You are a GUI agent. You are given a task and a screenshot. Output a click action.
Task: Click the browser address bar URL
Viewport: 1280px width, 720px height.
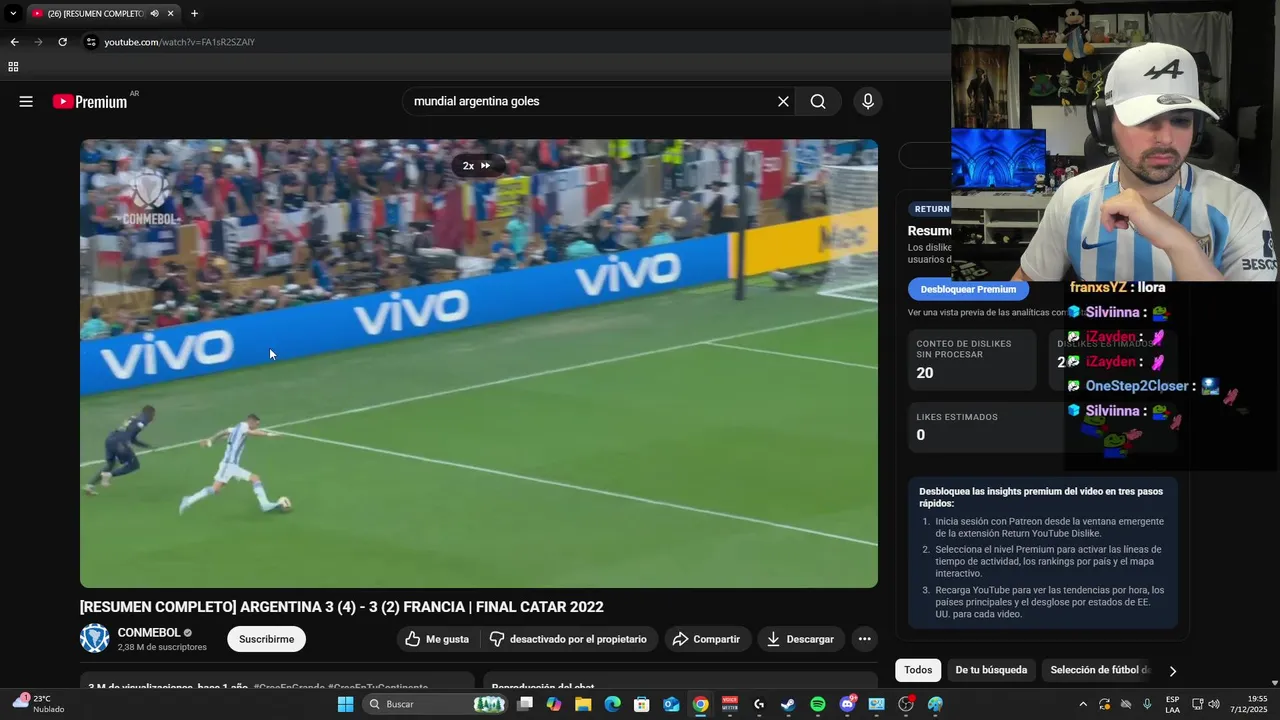pyautogui.click(x=180, y=42)
